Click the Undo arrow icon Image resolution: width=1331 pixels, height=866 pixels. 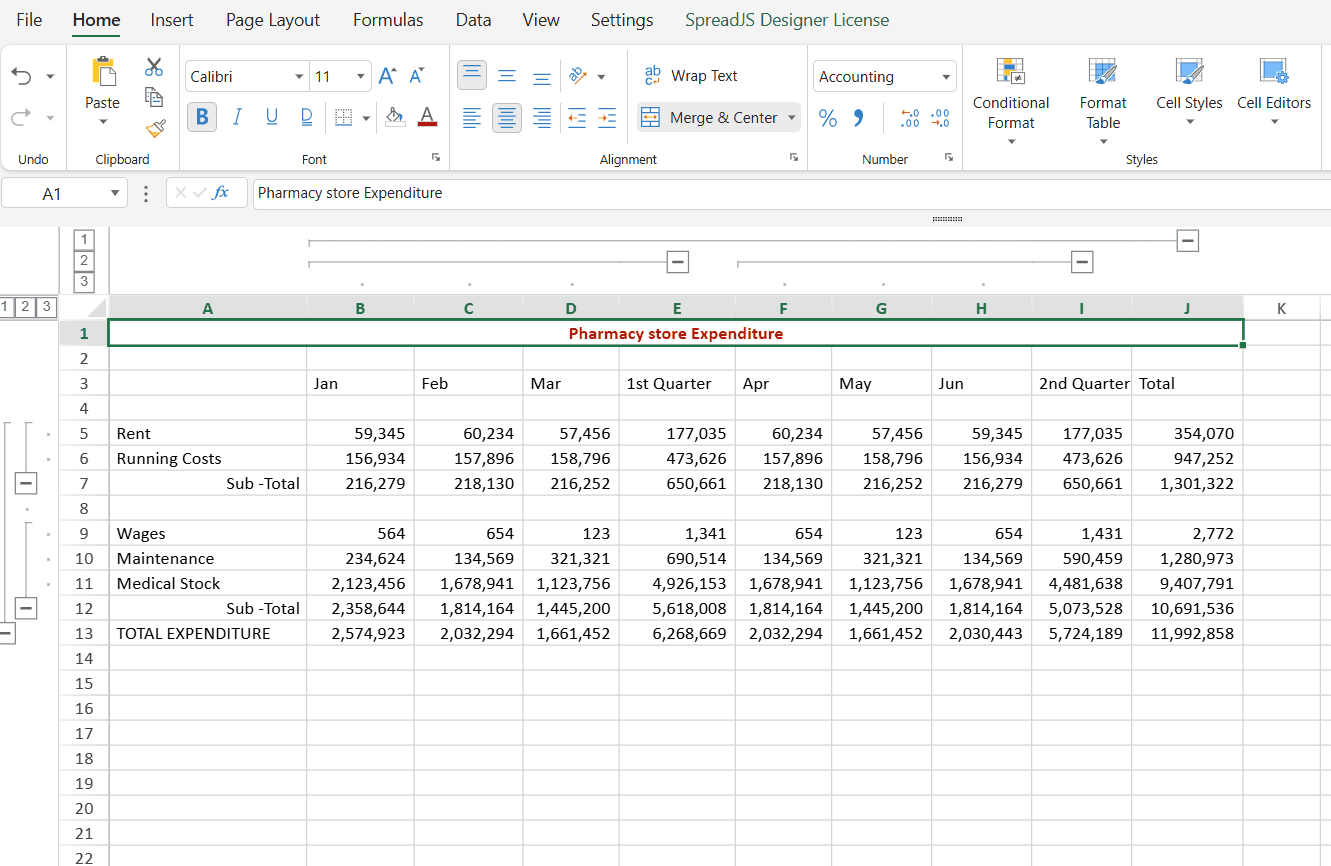point(22,76)
